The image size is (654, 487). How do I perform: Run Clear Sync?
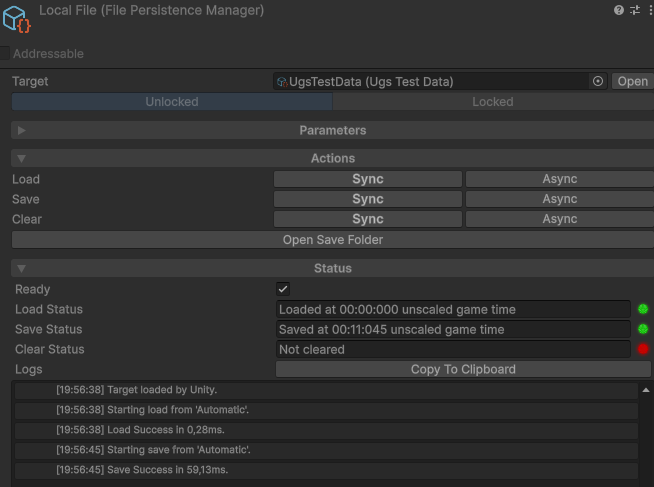(368, 219)
